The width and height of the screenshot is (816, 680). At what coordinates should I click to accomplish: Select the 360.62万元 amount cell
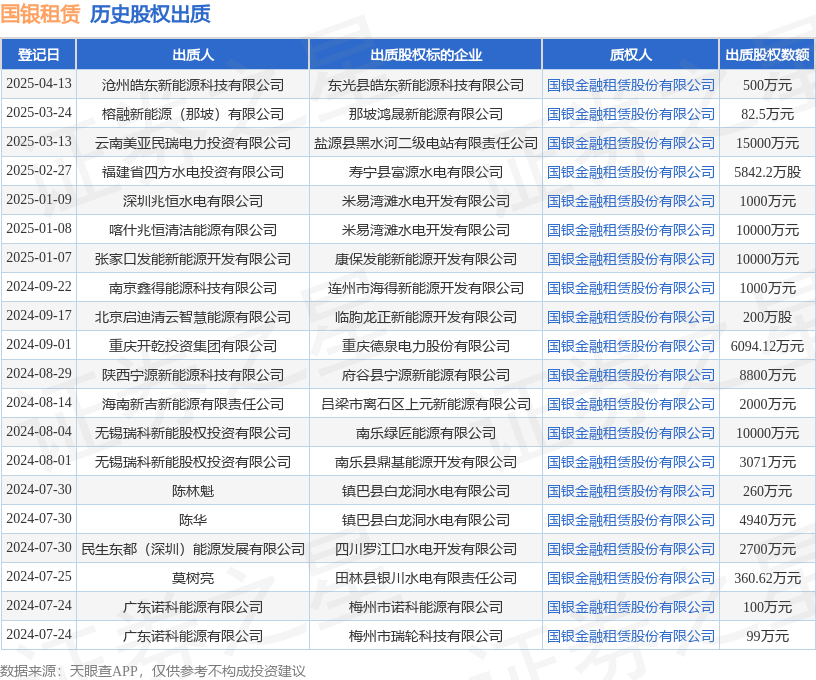click(x=767, y=578)
